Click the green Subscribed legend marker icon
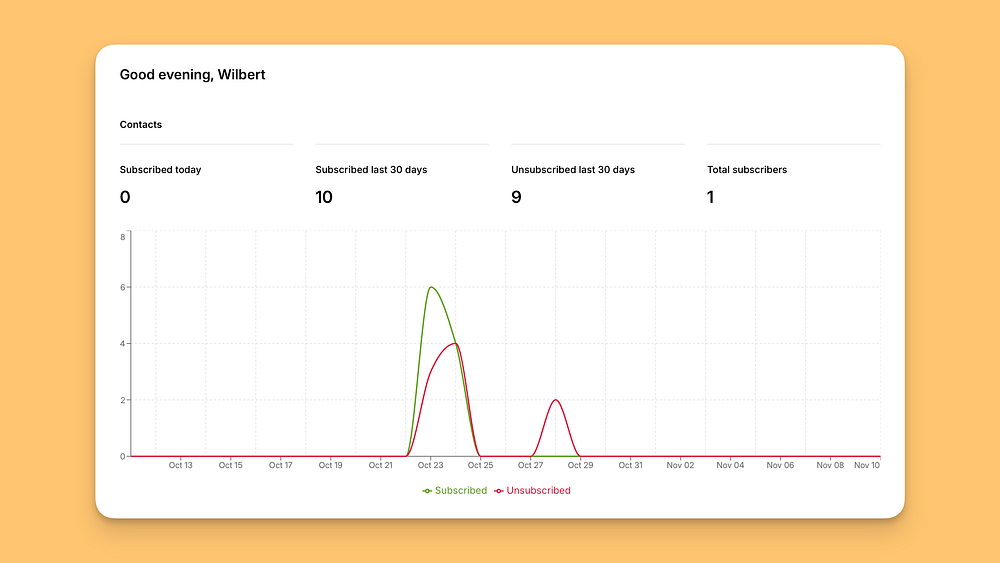This screenshot has width=1000, height=563. tap(427, 491)
